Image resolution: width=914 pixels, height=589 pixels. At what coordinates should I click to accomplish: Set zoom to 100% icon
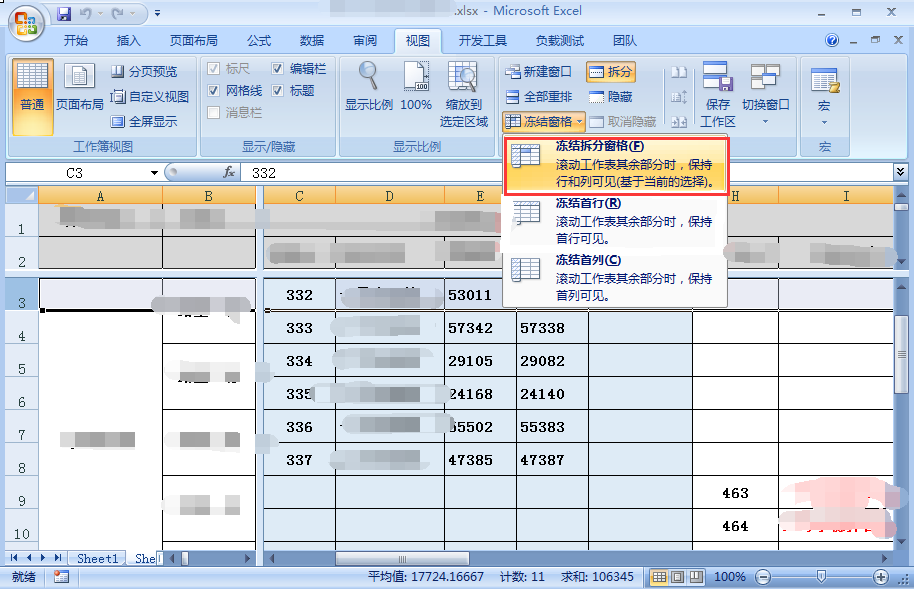point(416,87)
